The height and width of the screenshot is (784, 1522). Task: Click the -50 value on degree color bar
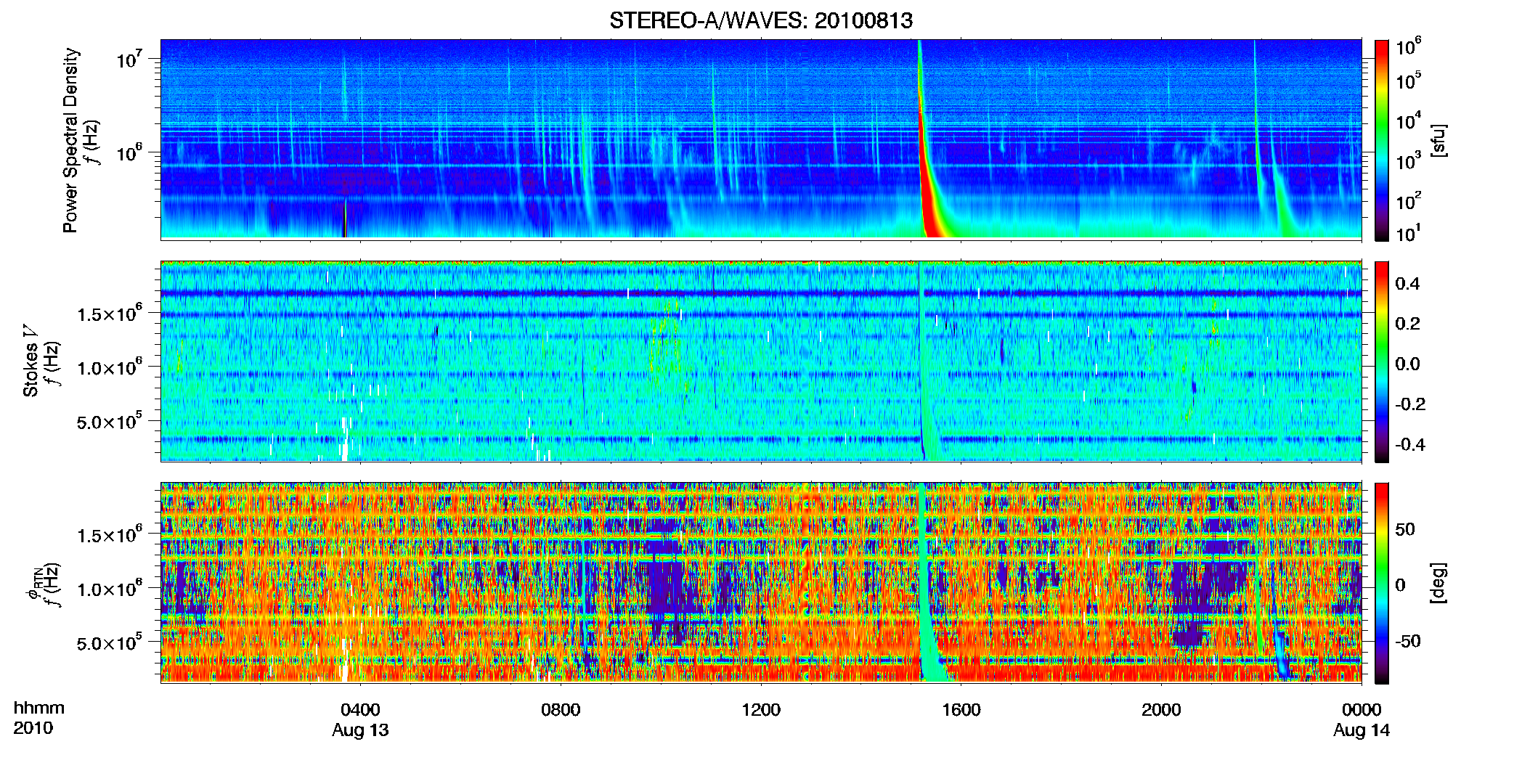[1407, 642]
